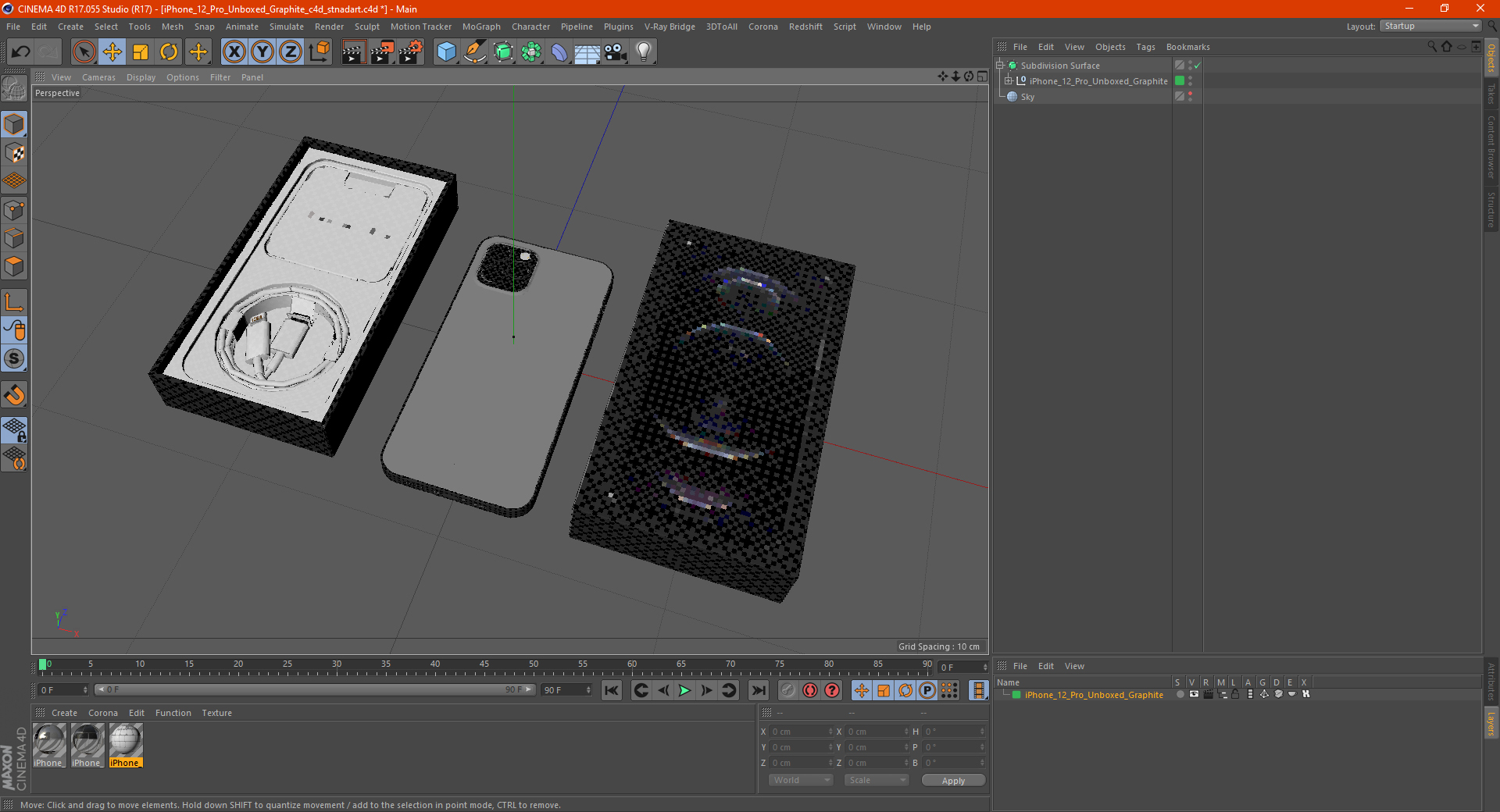Open the MoGraph menu

click(x=481, y=27)
